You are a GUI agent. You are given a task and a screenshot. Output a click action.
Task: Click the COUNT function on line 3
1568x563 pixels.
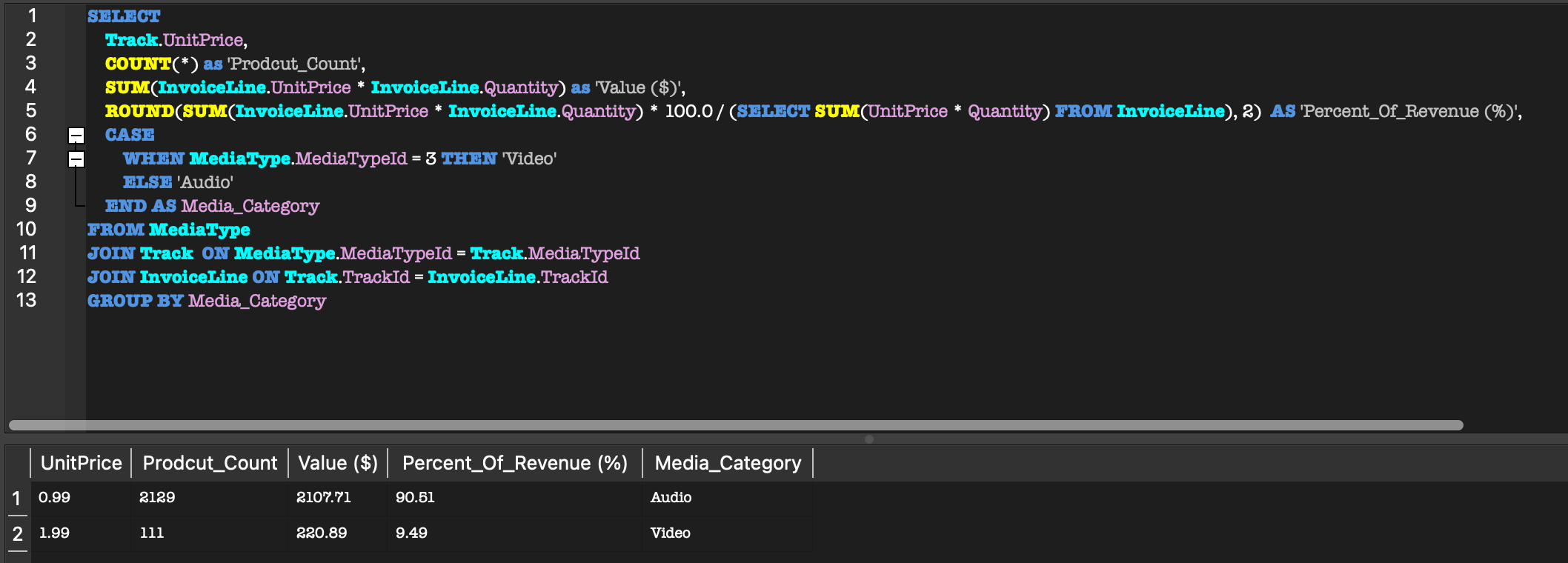pyautogui.click(x=138, y=64)
